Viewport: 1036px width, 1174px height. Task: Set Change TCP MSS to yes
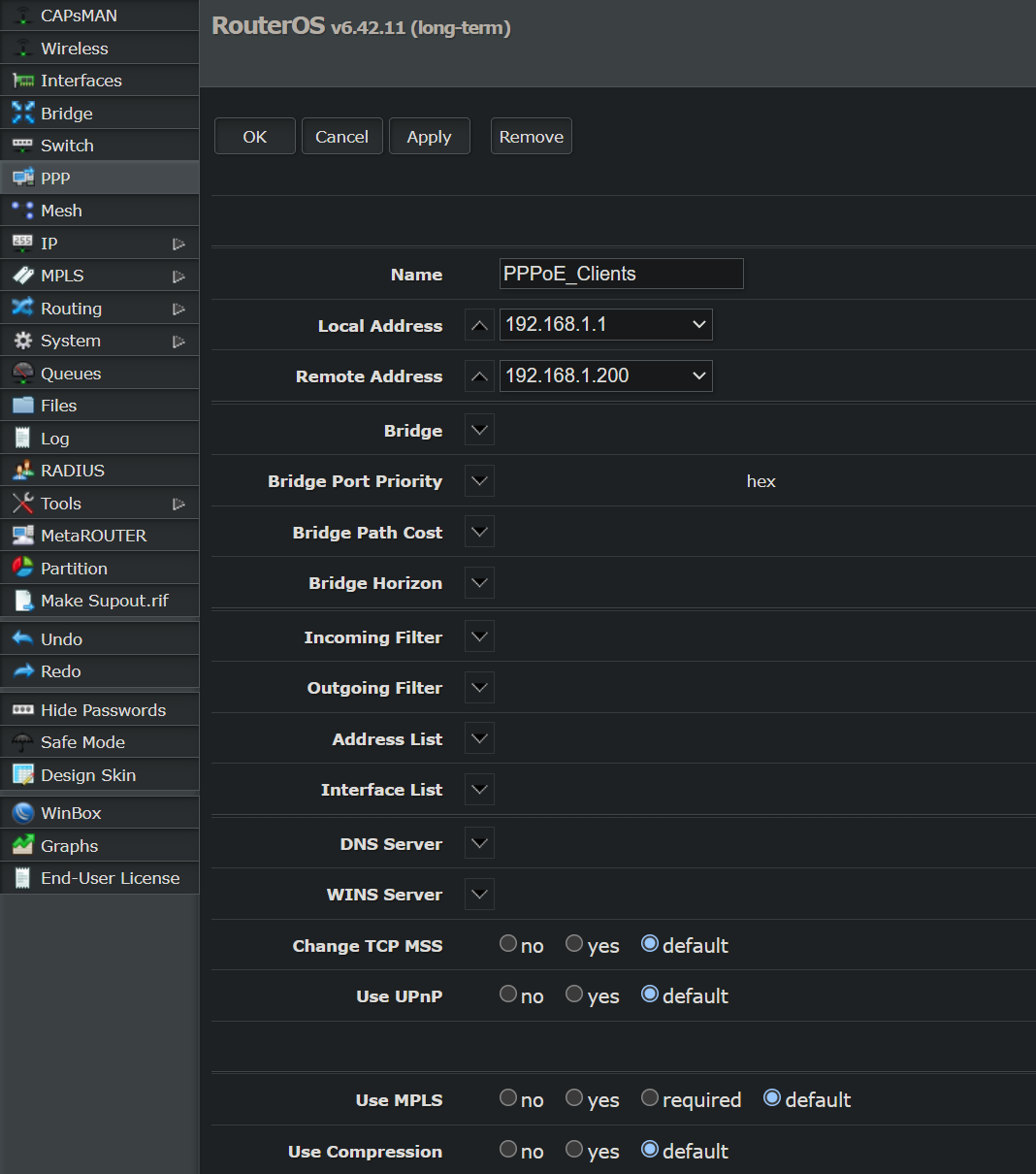tap(574, 943)
